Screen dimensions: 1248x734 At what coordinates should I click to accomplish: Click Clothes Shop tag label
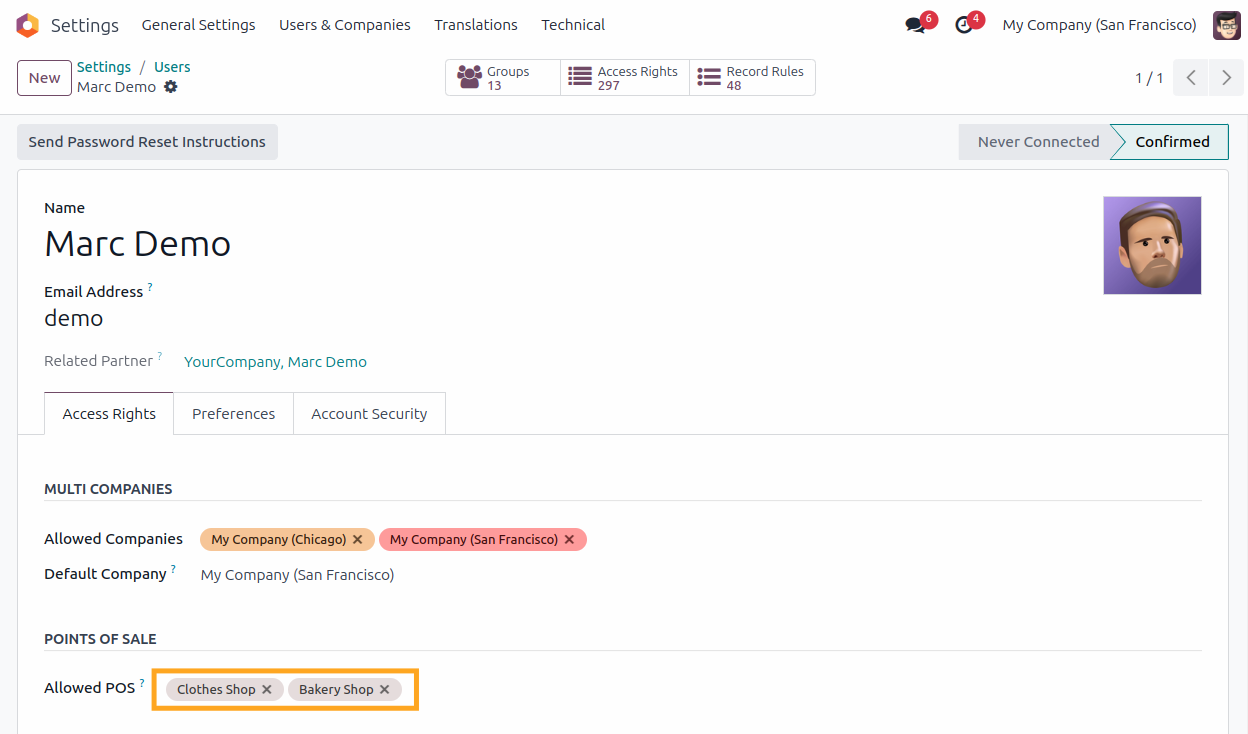(216, 690)
